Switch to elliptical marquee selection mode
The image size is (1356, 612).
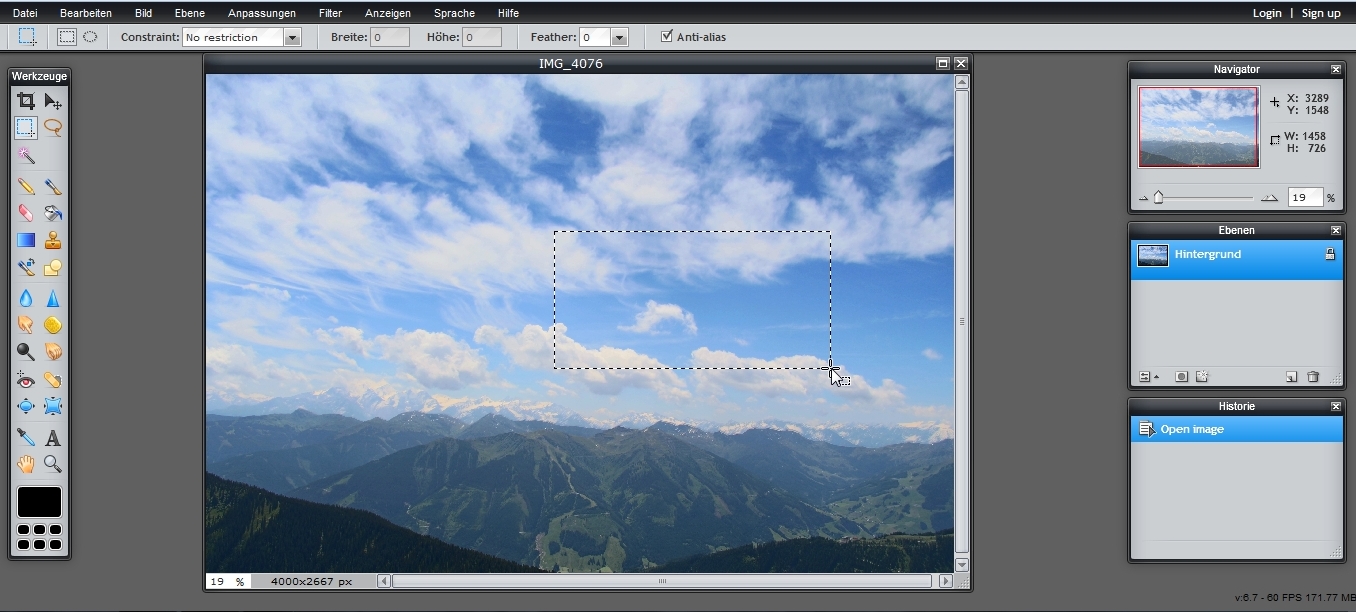tap(90, 37)
